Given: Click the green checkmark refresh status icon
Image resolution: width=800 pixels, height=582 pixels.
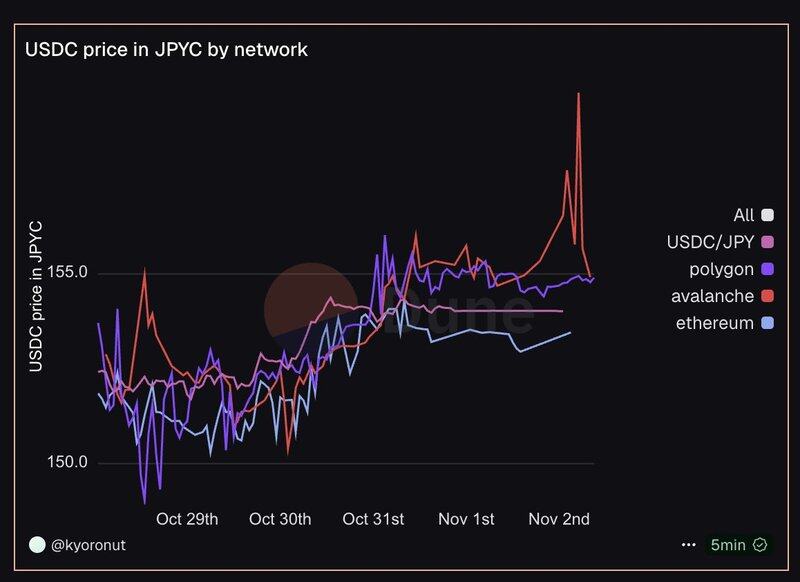Looking at the screenshot, I should point(760,545).
